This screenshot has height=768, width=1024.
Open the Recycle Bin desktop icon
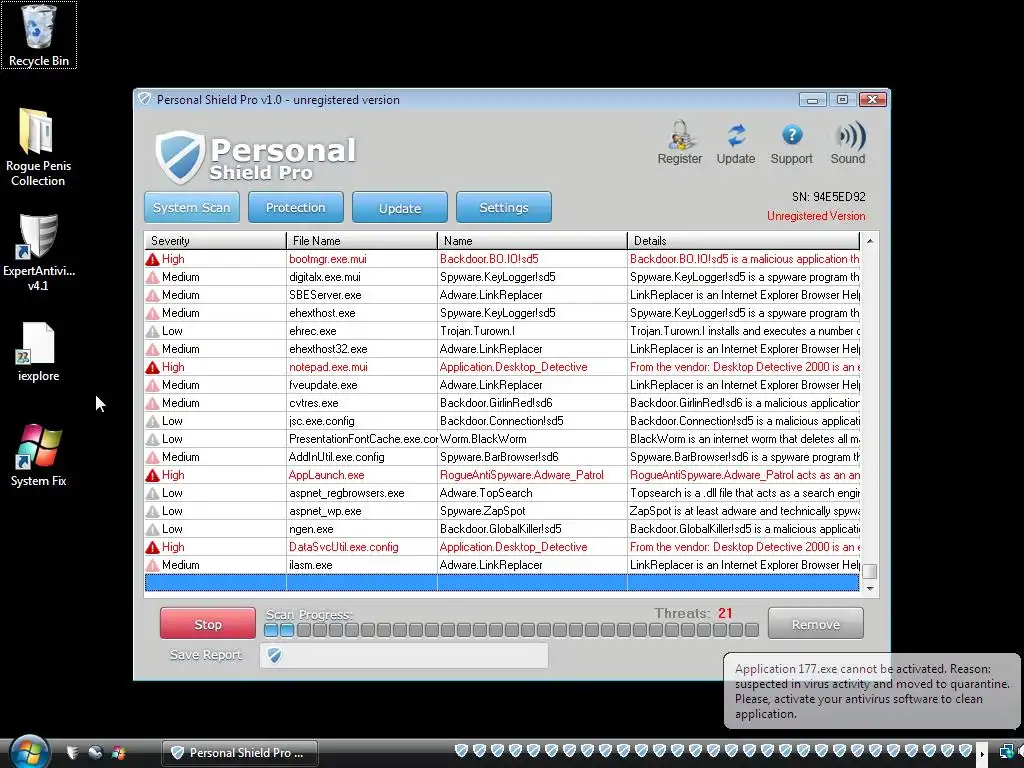39,35
